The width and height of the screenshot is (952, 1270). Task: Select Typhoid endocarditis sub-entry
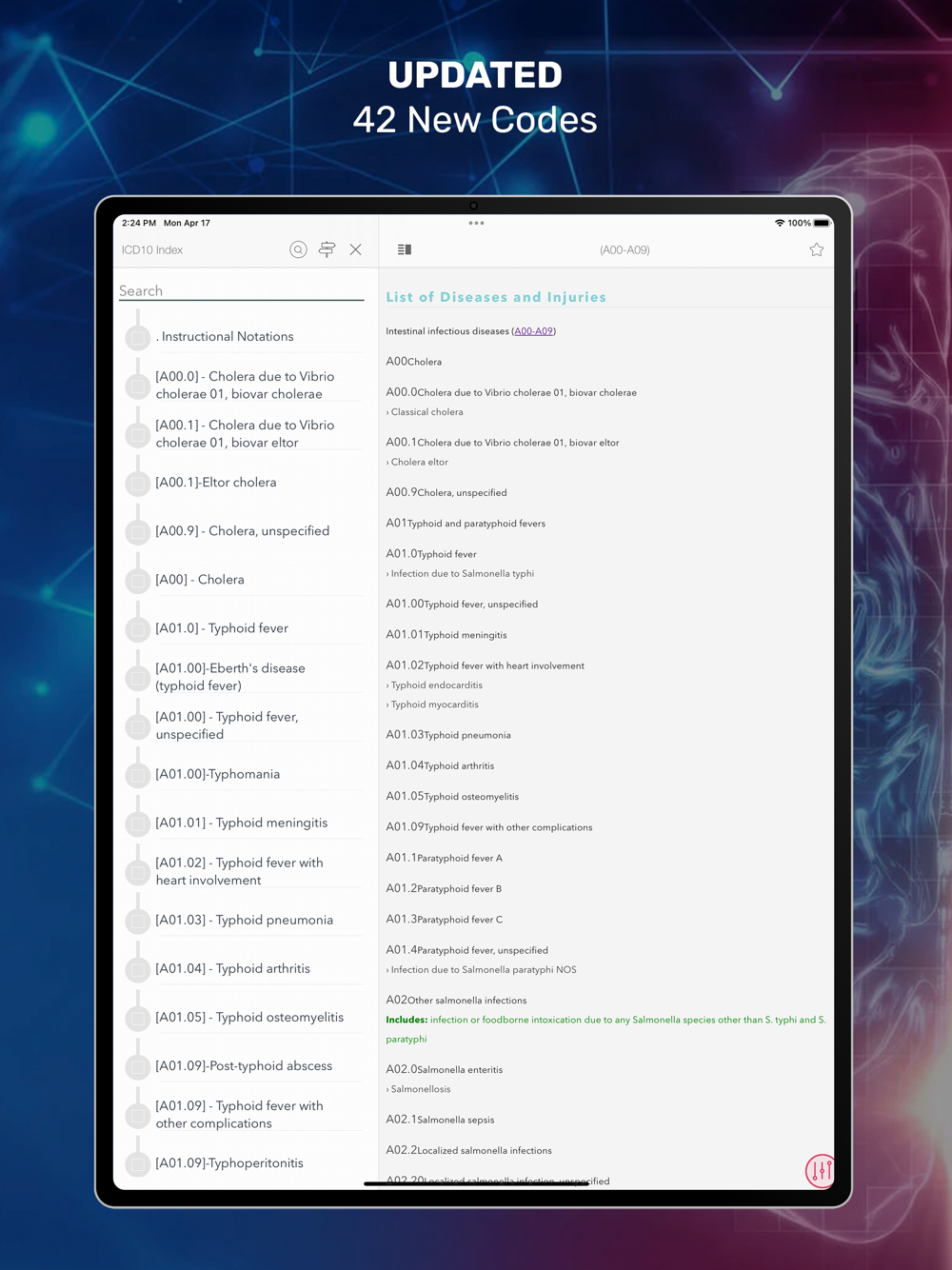[434, 685]
